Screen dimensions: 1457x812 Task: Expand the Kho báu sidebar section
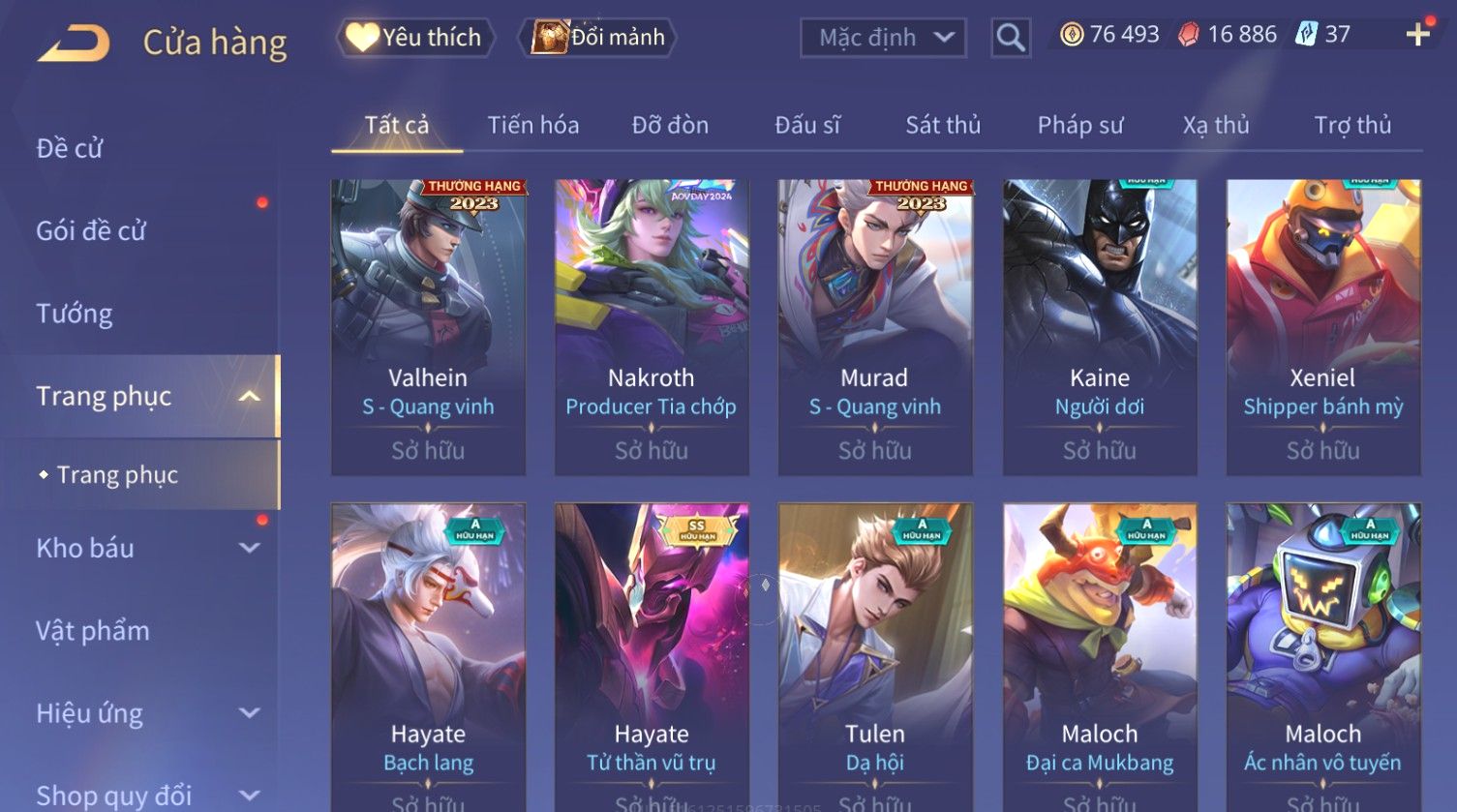pyautogui.click(x=249, y=548)
